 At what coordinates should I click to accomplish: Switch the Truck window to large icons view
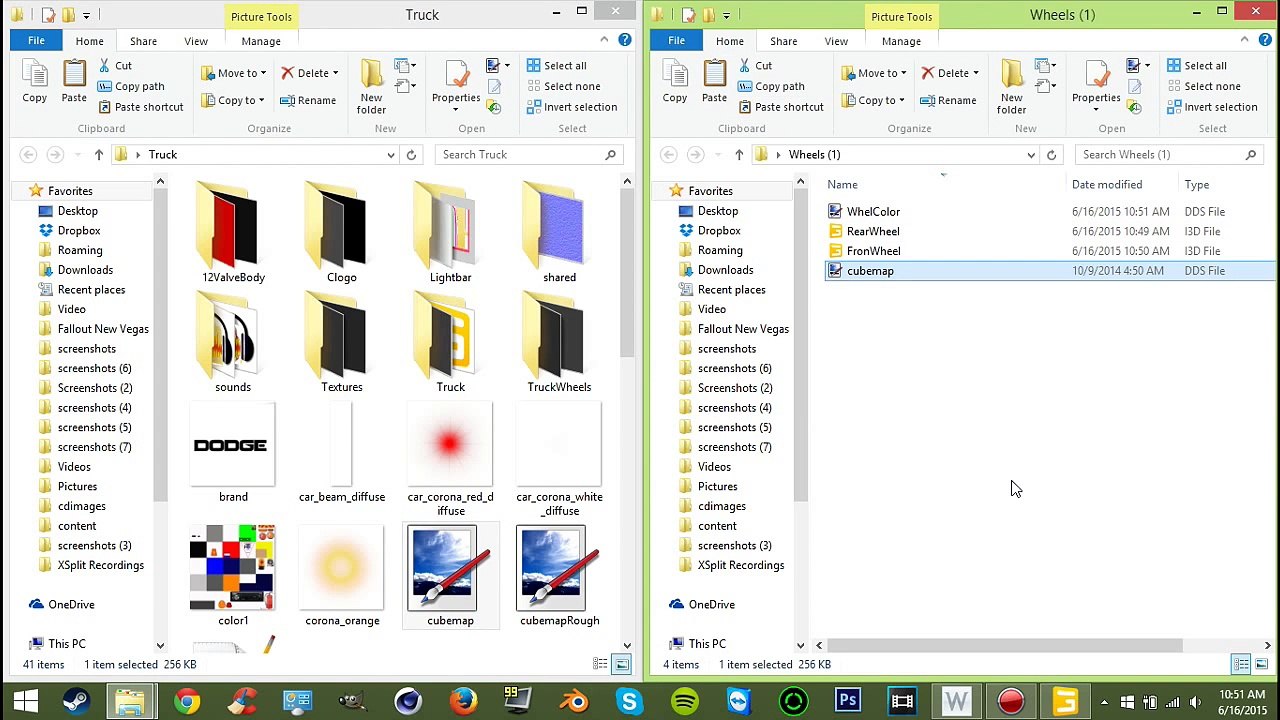coord(621,664)
